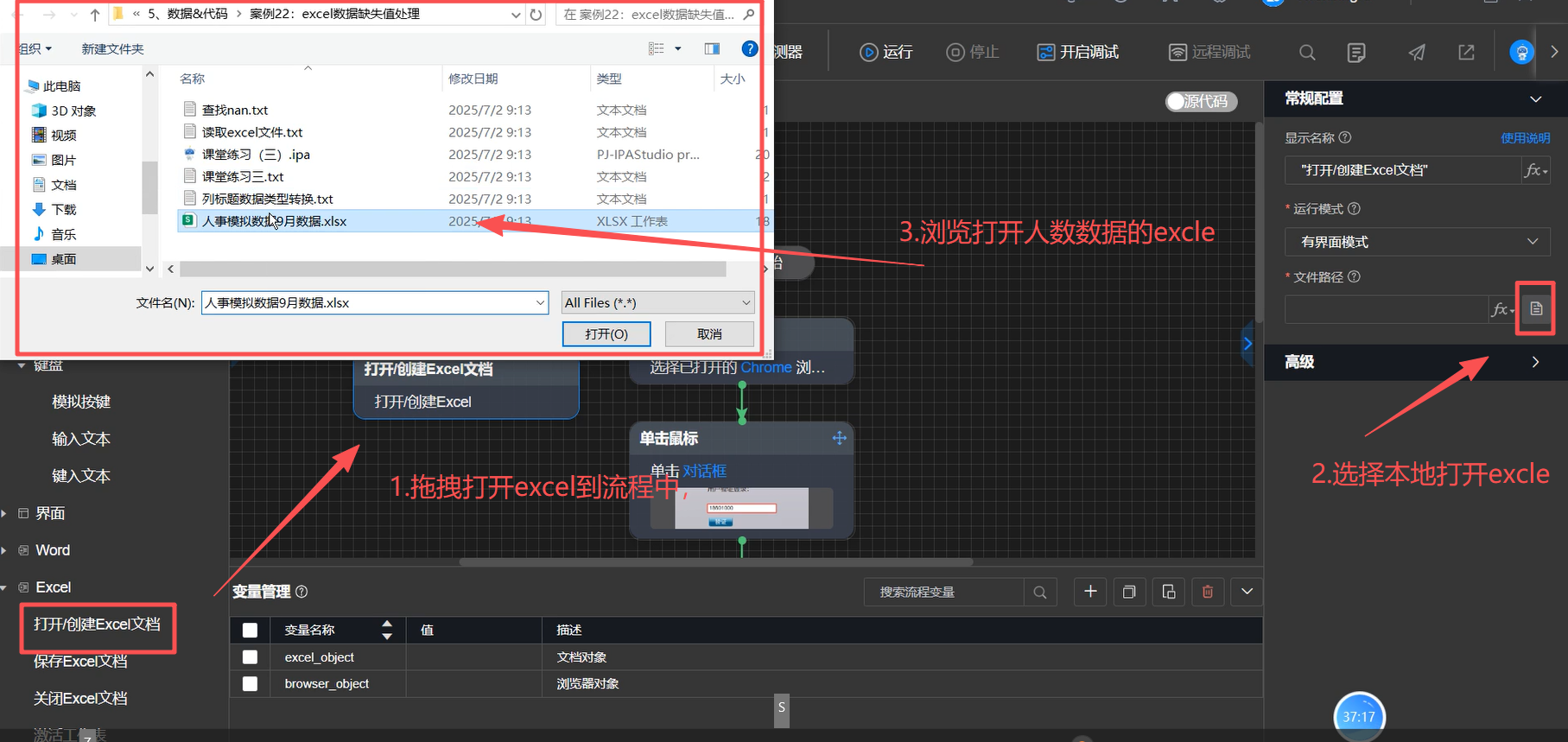Click the paste variables icon
This screenshot has width=1568, height=742.
1169,592
